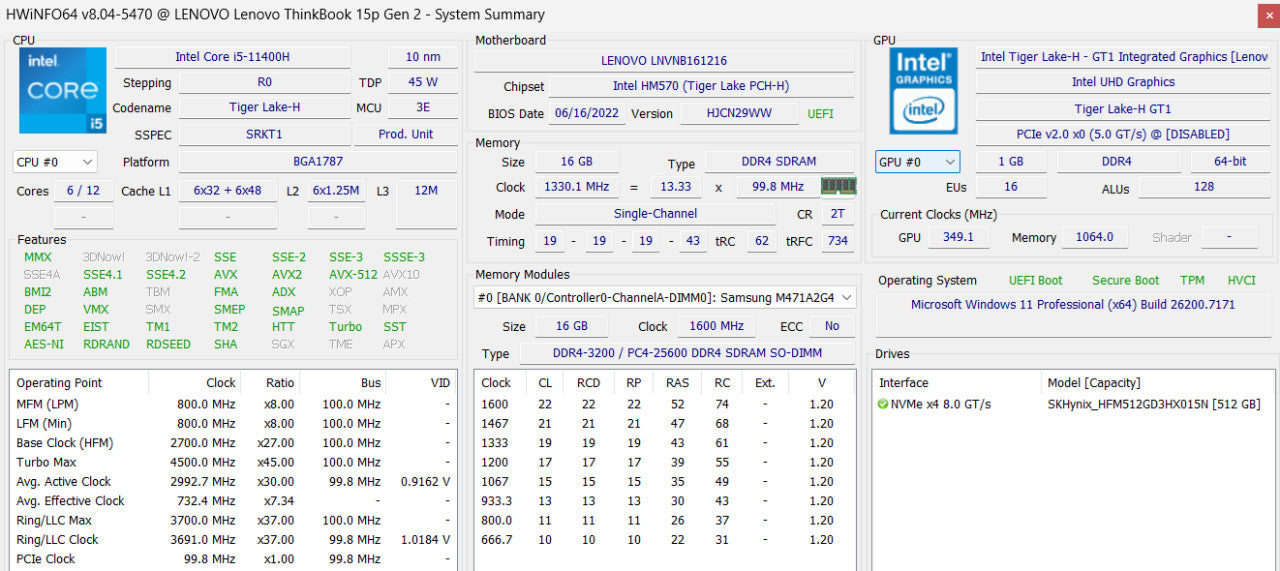1280x571 pixels.
Task: Click the ECC No field
Action: pos(832,326)
